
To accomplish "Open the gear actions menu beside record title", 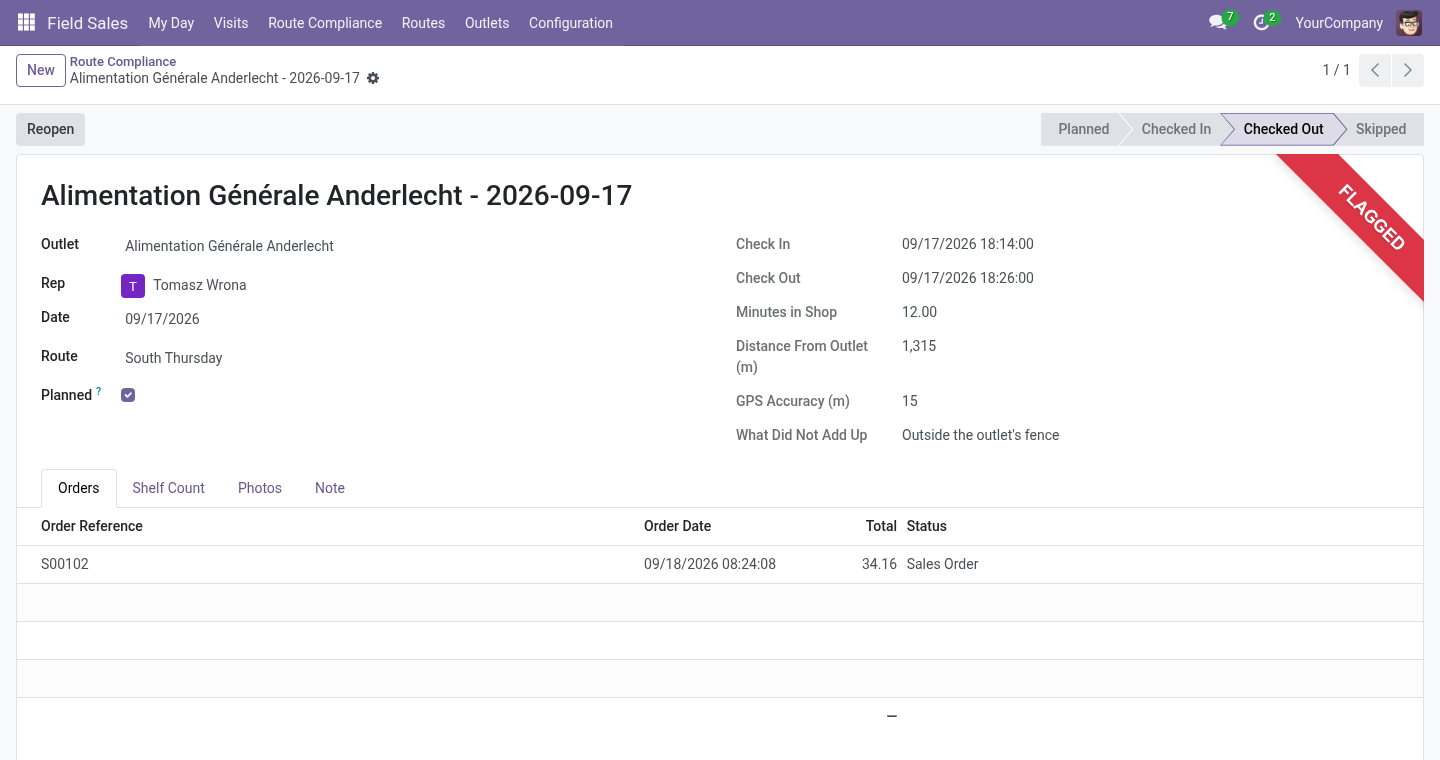I will tap(373, 78).
